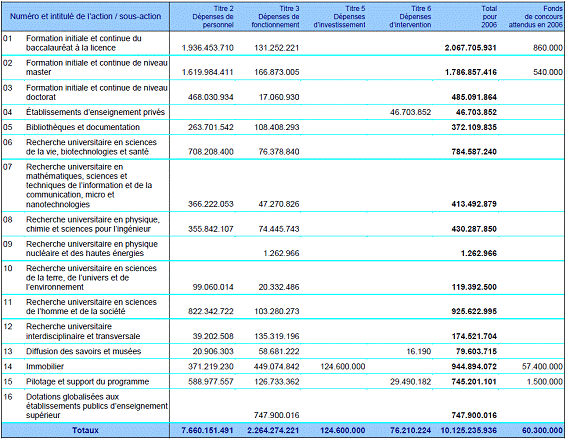
Task: Click 'physique, chimie et sciences pour l'ingénieur' label
Action: click(x=93, y=224)
